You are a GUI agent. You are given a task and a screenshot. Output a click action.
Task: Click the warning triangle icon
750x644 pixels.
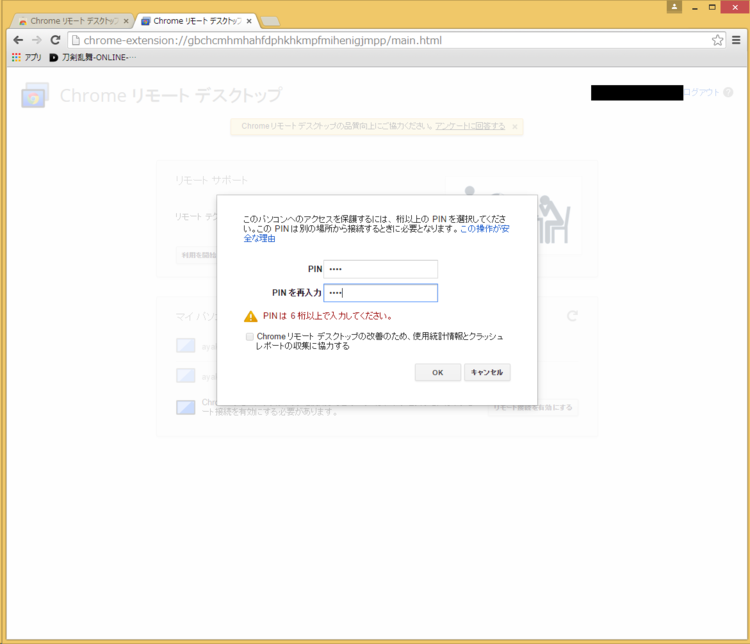click(251, 316)
